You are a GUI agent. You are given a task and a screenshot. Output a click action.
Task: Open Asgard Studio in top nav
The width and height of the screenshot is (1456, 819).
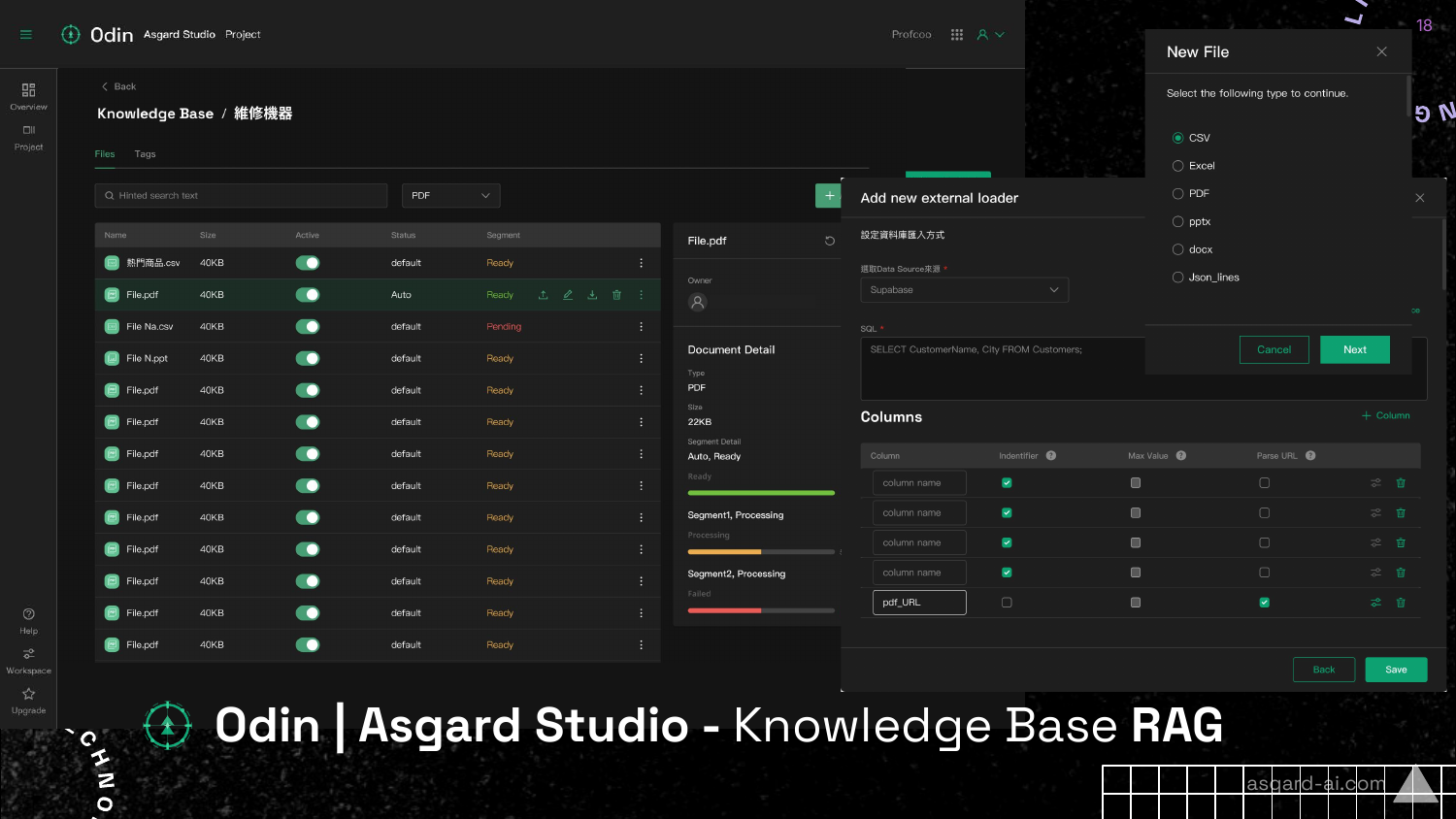click(x=180, y=35)
